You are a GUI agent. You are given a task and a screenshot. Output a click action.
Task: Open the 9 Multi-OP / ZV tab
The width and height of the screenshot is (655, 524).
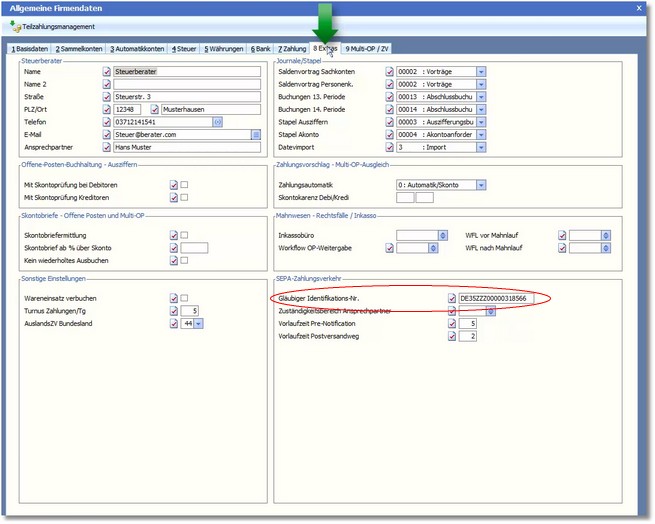pyautogui.click(x=370, y=48)
